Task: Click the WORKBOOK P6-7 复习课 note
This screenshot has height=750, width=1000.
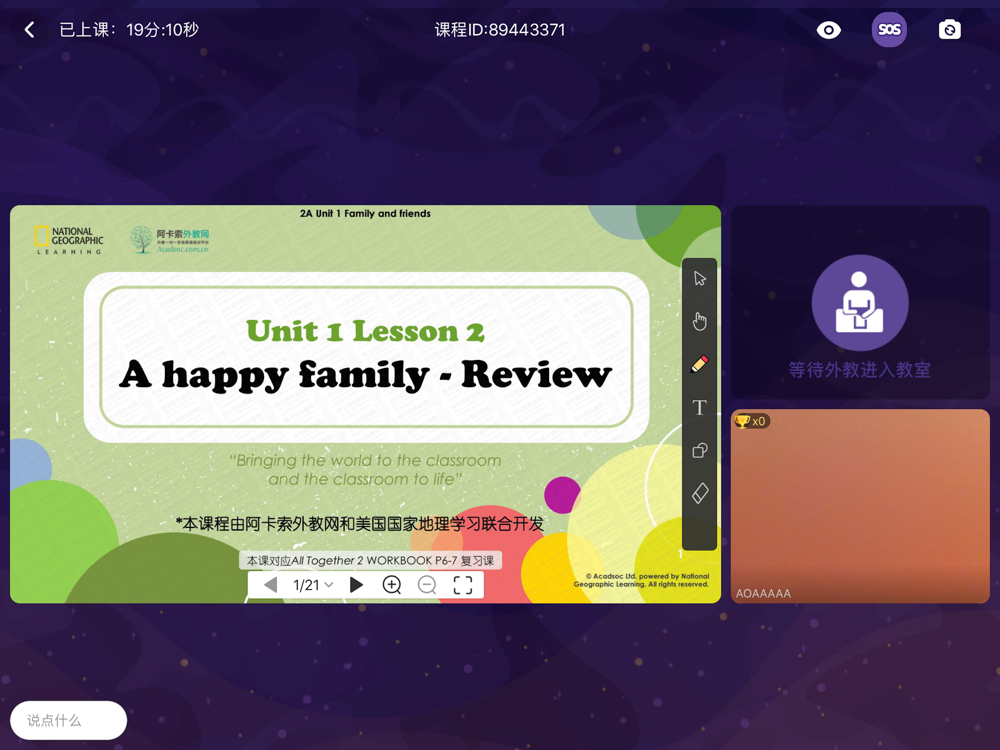Action: (x=370, y=561)
